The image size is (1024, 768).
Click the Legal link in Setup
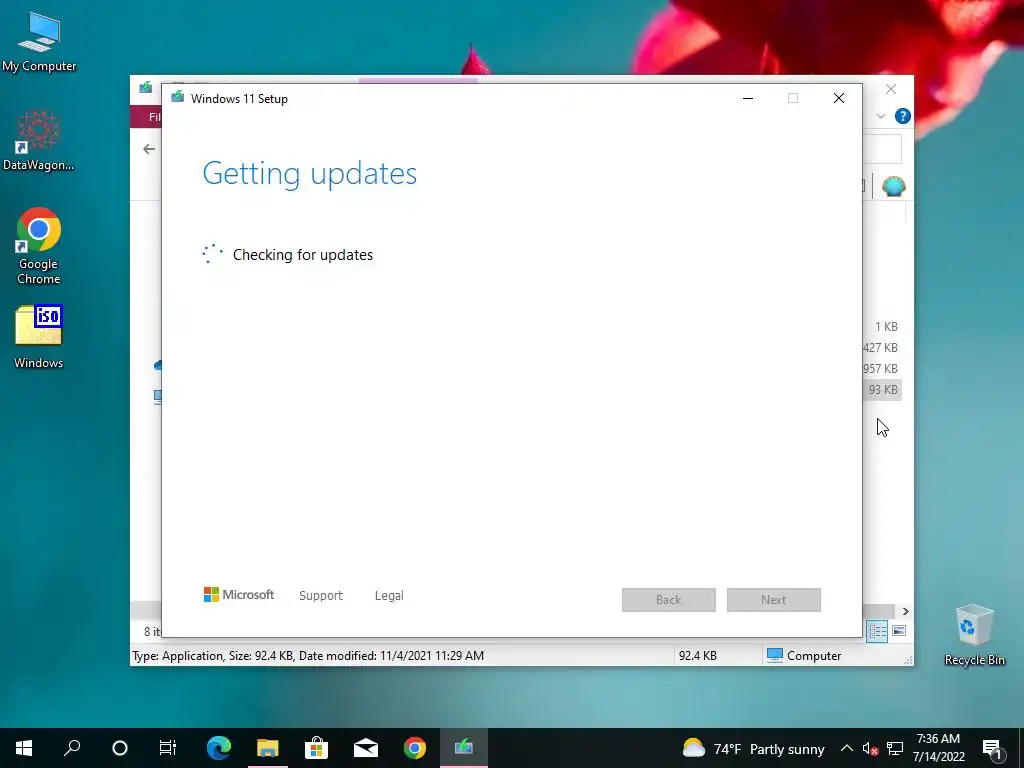coord(389,596)
